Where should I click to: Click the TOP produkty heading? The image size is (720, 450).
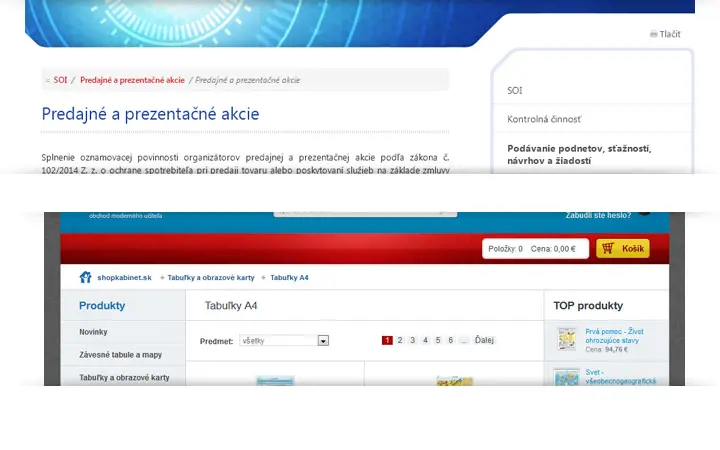pos(588,305)
